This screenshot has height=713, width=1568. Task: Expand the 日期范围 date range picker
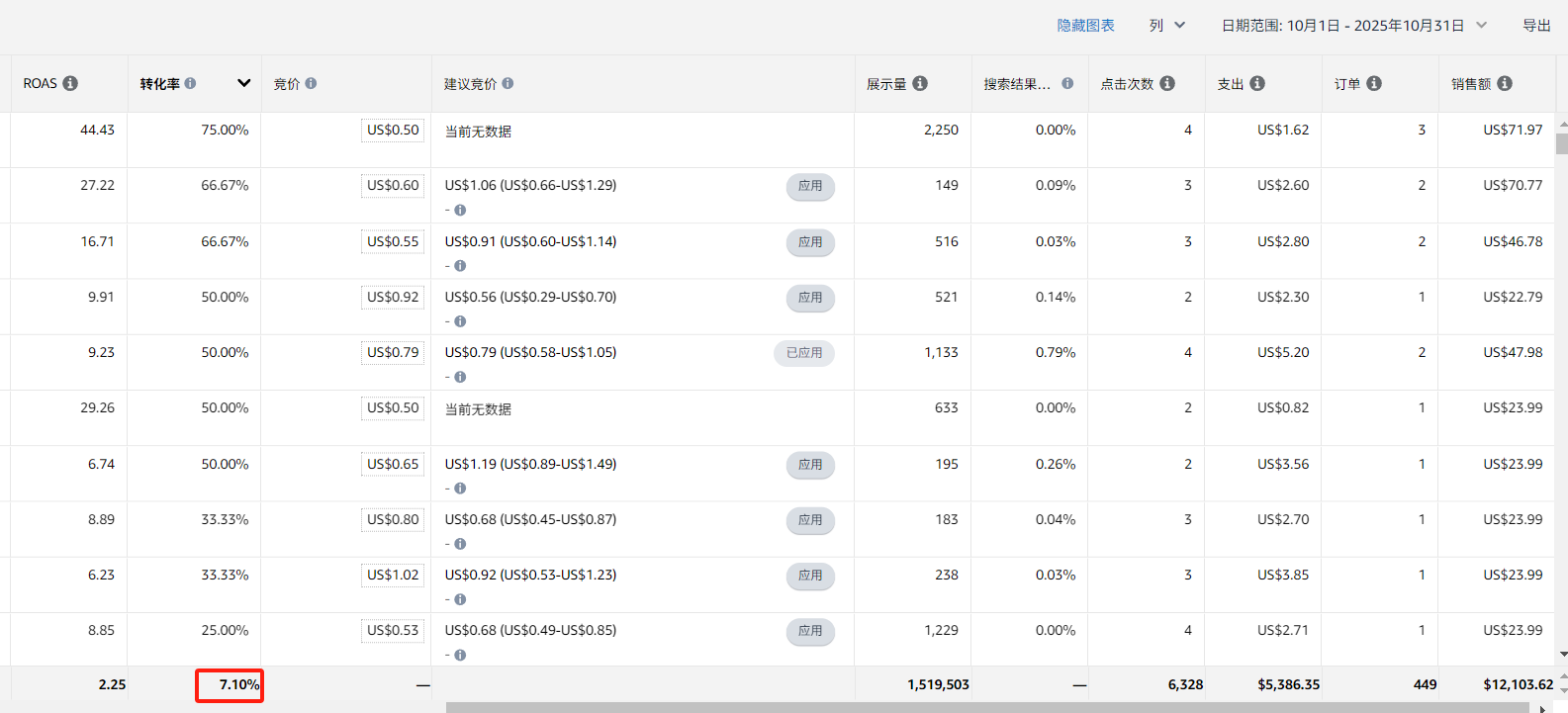click(x=1353, y=26)
